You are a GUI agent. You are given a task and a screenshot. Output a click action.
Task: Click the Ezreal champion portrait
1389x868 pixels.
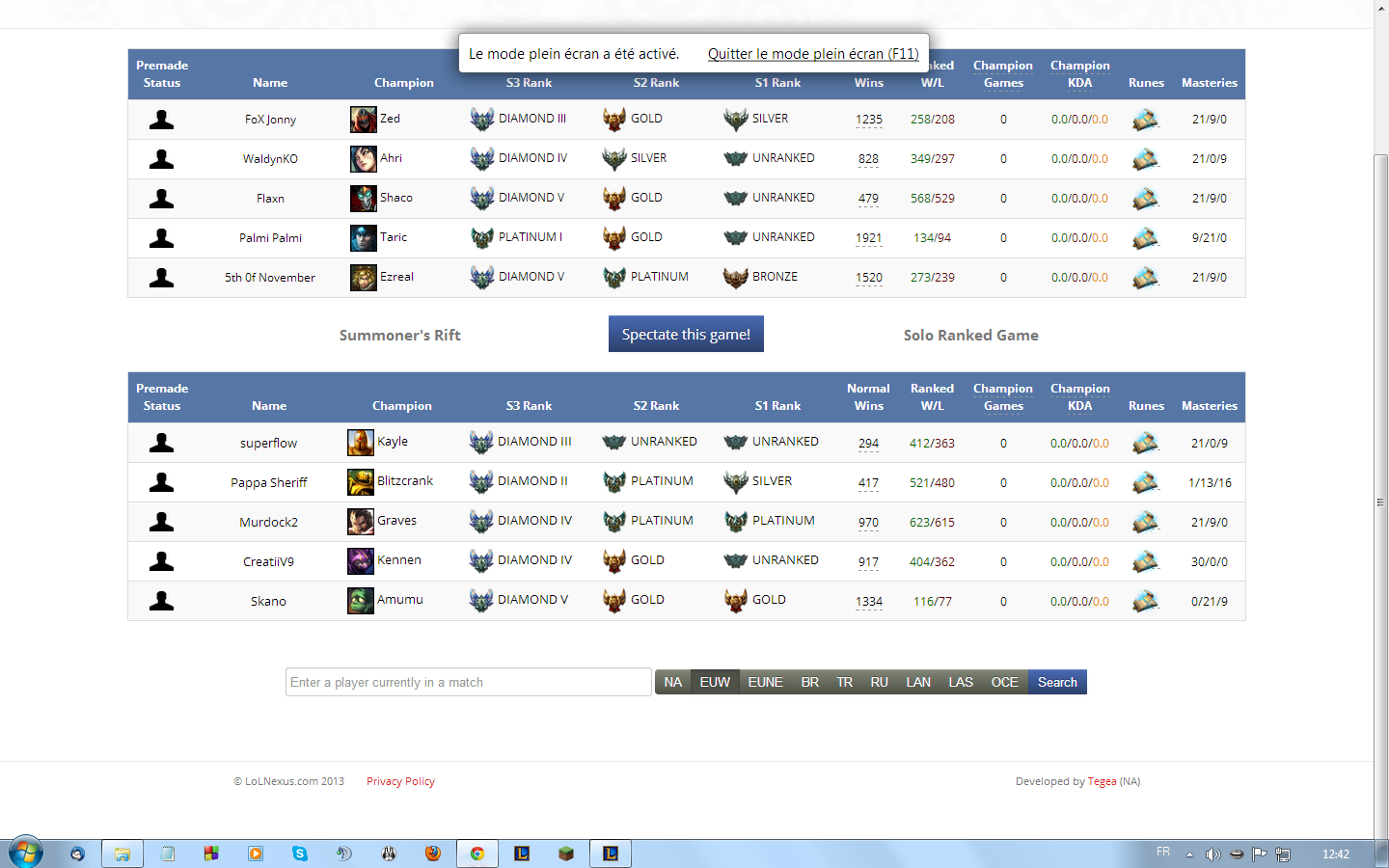pos(364,278)
